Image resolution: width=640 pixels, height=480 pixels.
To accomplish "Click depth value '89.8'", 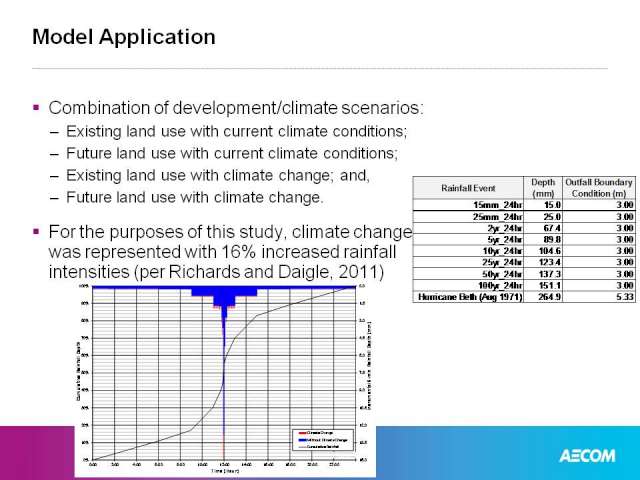I will [x=552, y=240].
